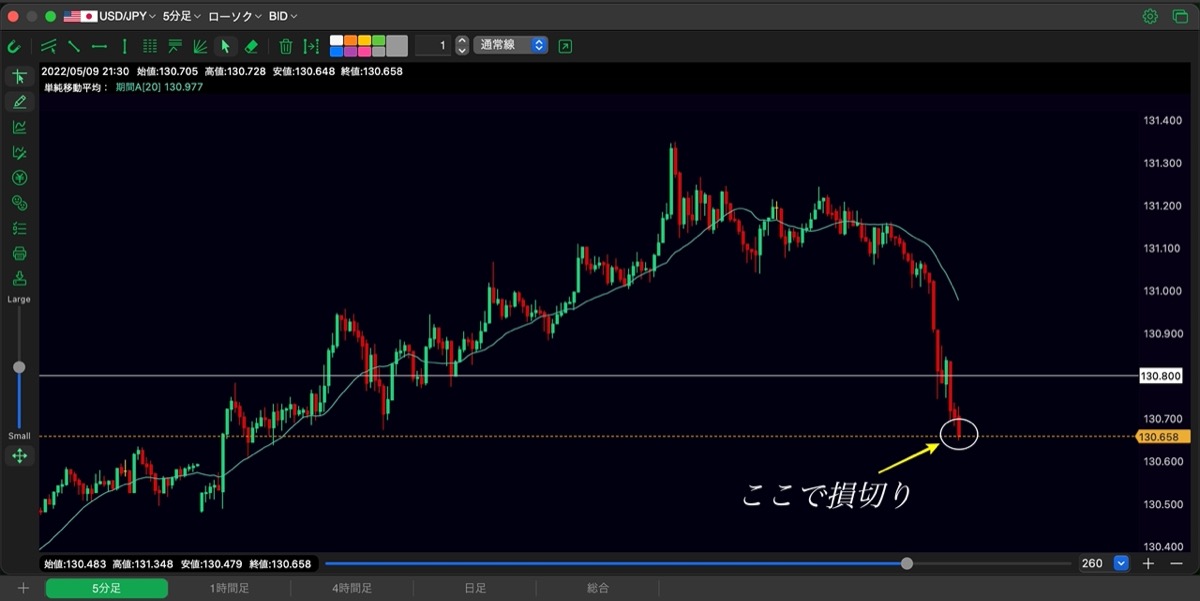Viewport: 1200px width, 601px height.
Task: Select the eraser drawing tool
Action: pos(251,46)
